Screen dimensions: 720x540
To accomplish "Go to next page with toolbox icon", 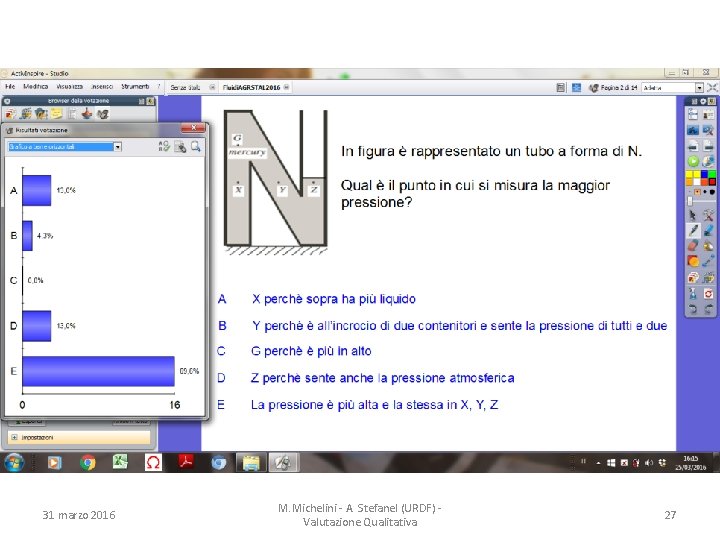I will [709, 146].
